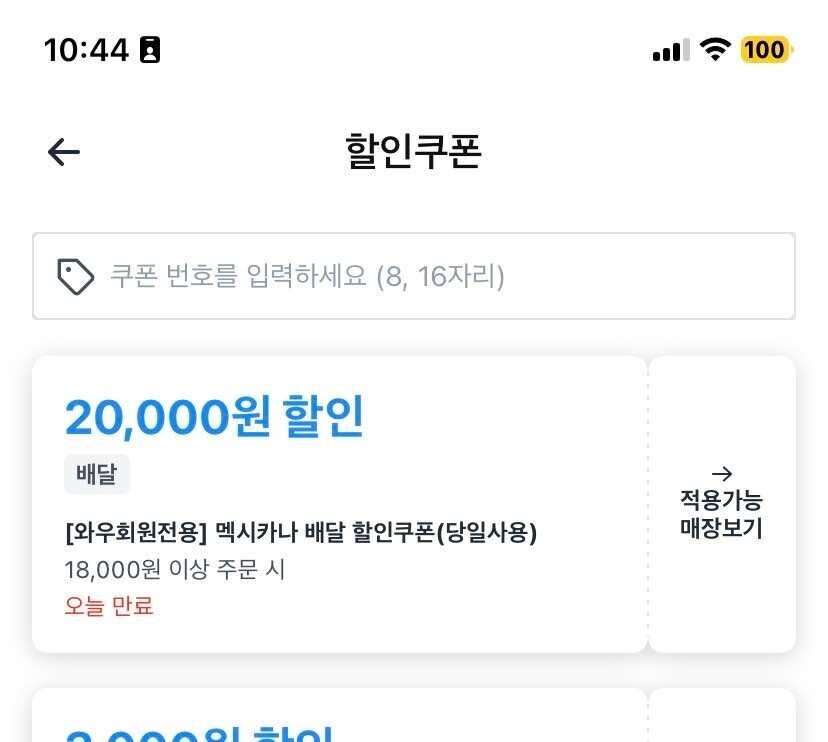Click the coupon number input field
The height and width of the screenshot is (742, 828).
coord(413,277)
